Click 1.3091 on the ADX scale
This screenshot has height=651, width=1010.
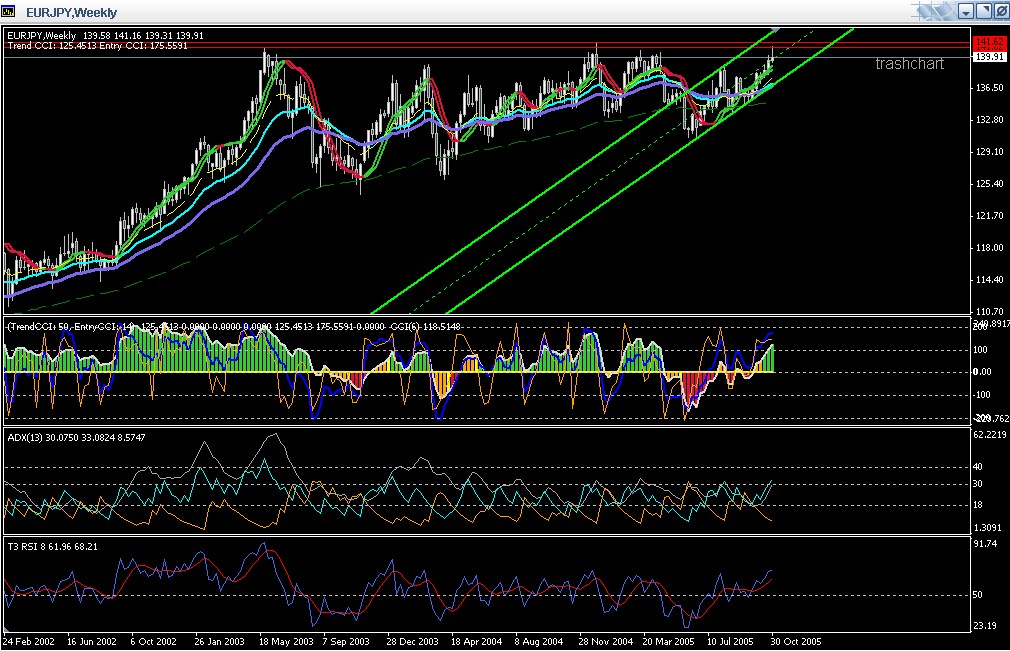coord(987,528)
